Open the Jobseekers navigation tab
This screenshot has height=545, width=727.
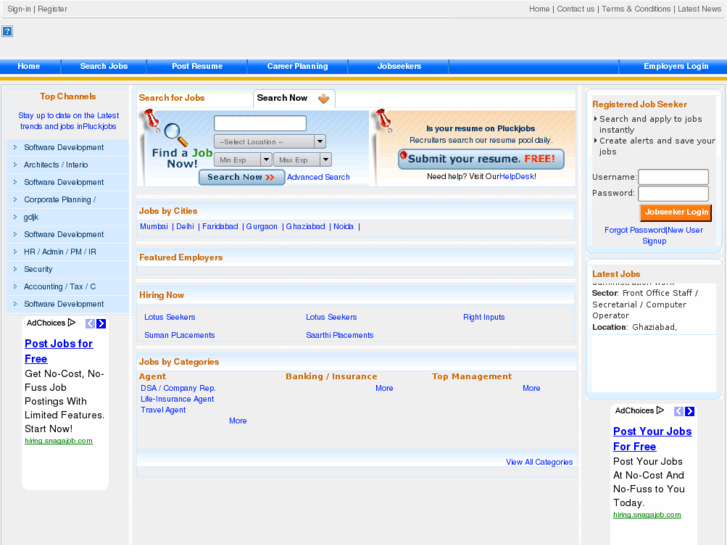399,66
